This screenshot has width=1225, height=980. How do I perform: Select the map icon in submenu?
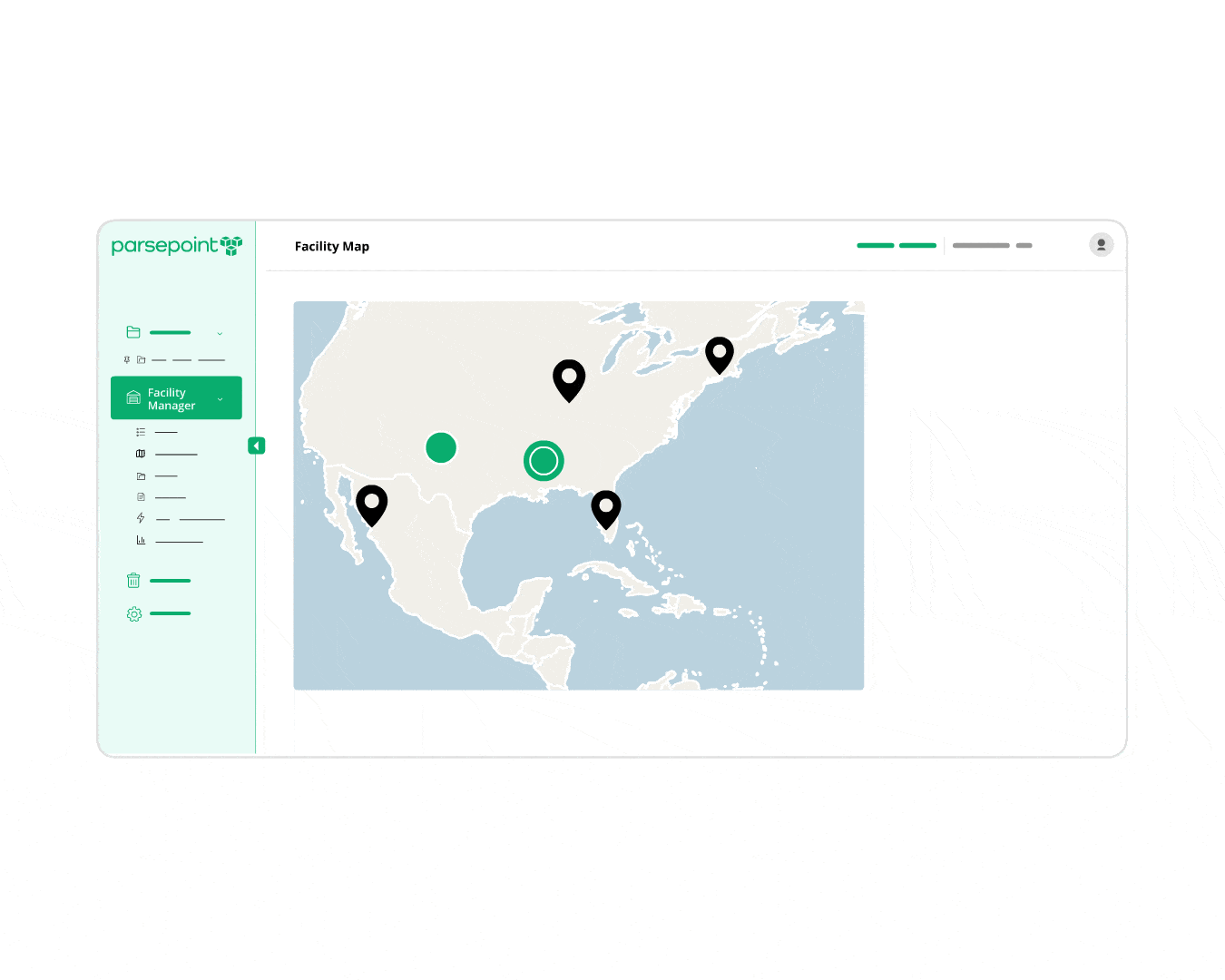click(x=141, y=454)
